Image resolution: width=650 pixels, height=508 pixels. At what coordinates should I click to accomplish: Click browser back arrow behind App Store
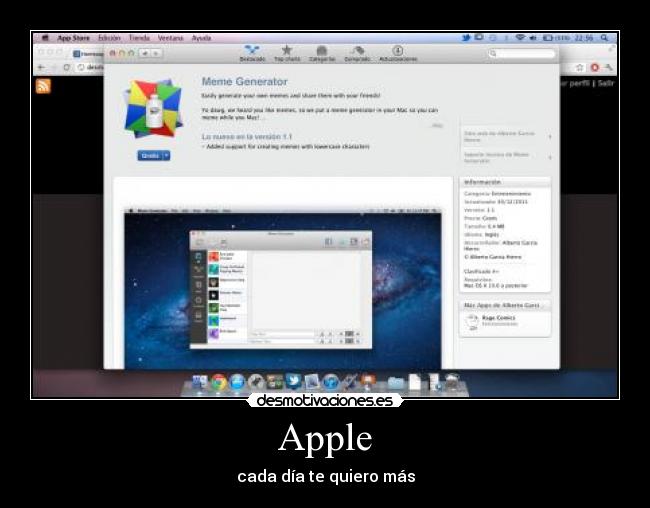click(41, 67)
